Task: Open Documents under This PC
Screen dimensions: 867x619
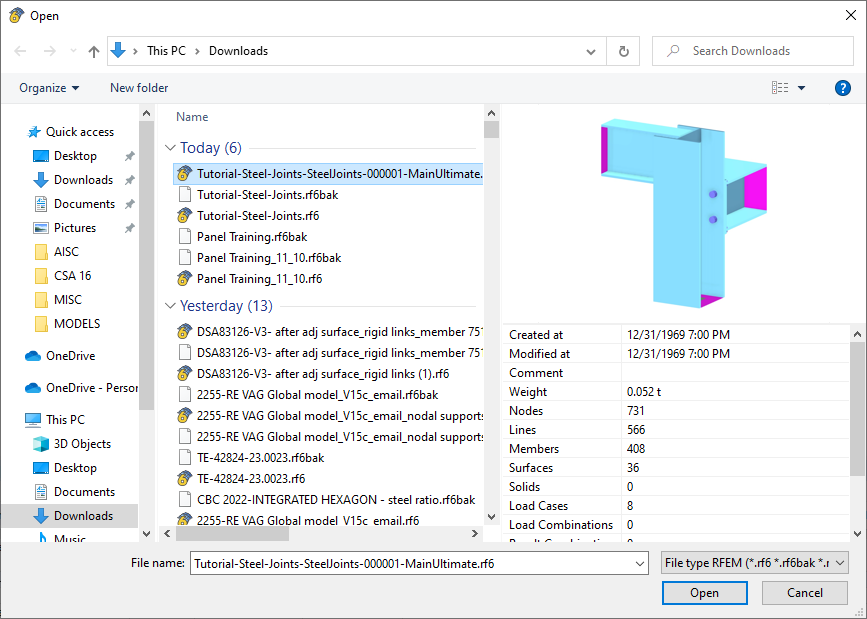Action: pos(75,492)
